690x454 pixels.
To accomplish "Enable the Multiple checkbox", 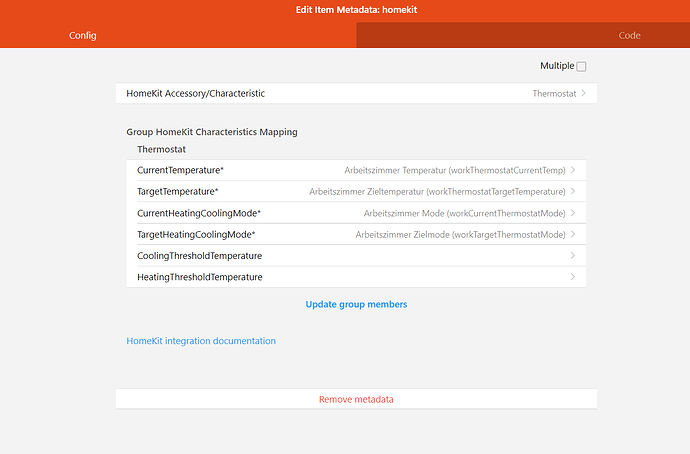I will 581,66.
